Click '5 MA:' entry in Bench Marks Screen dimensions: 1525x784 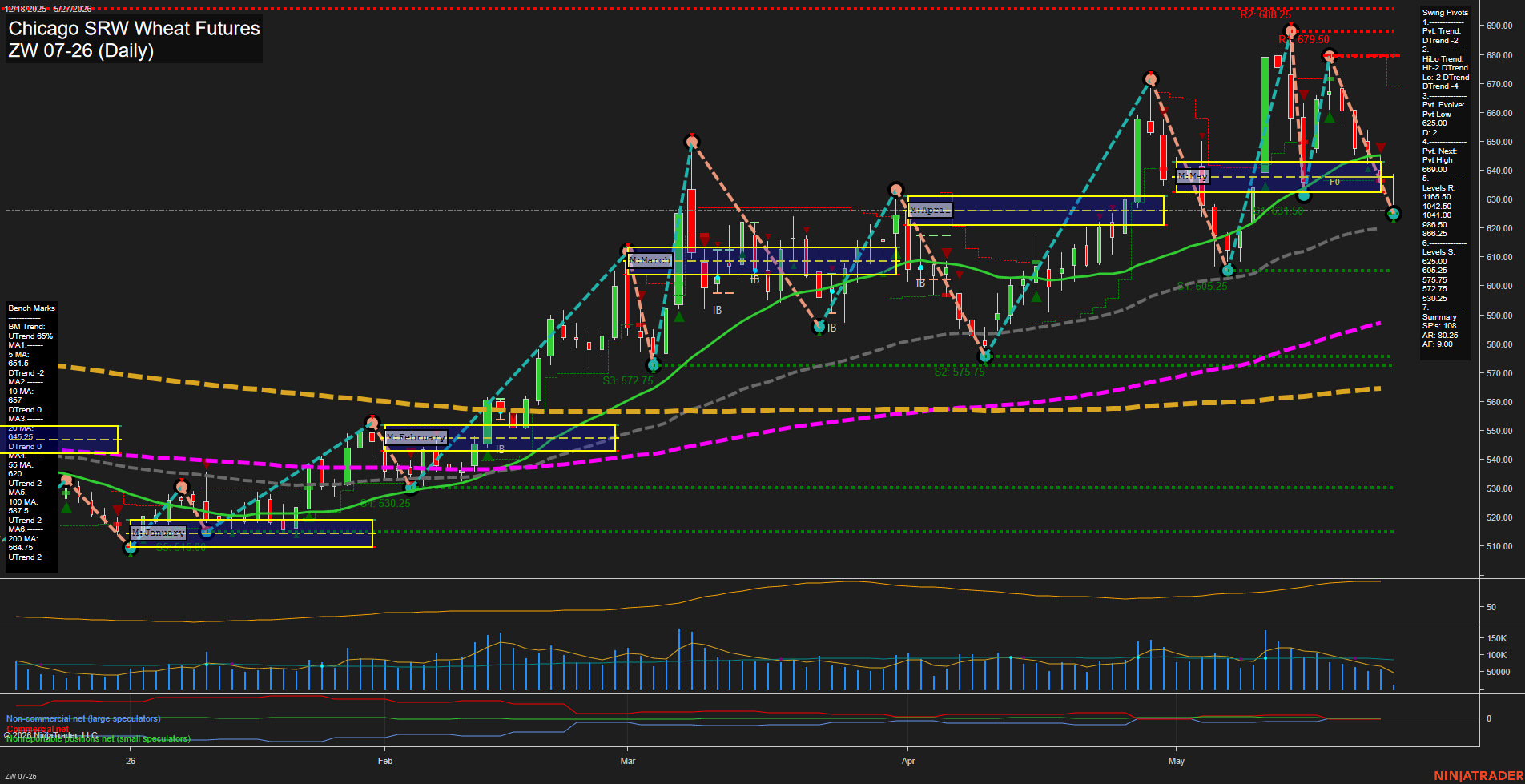coord(18,354)
